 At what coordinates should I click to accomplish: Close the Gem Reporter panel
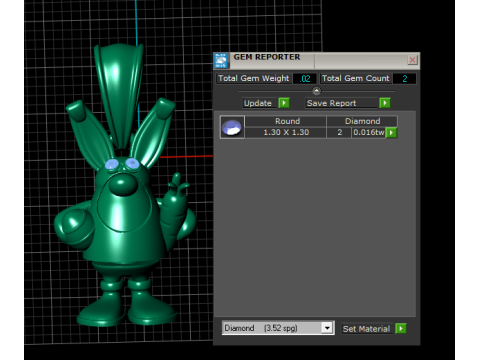coord(412,60)
